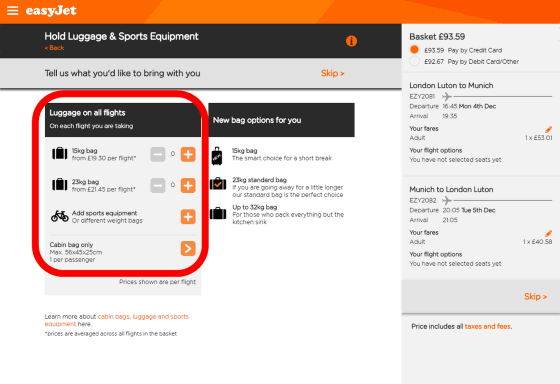Open cabin bags, luggage and sports equipment link

click(x=117, y=320)
